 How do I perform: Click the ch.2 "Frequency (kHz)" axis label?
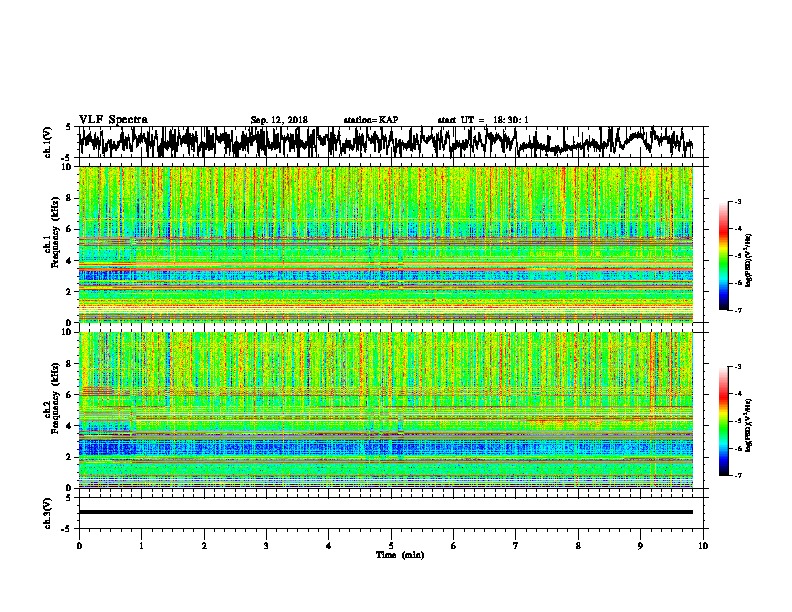(55, 398)
